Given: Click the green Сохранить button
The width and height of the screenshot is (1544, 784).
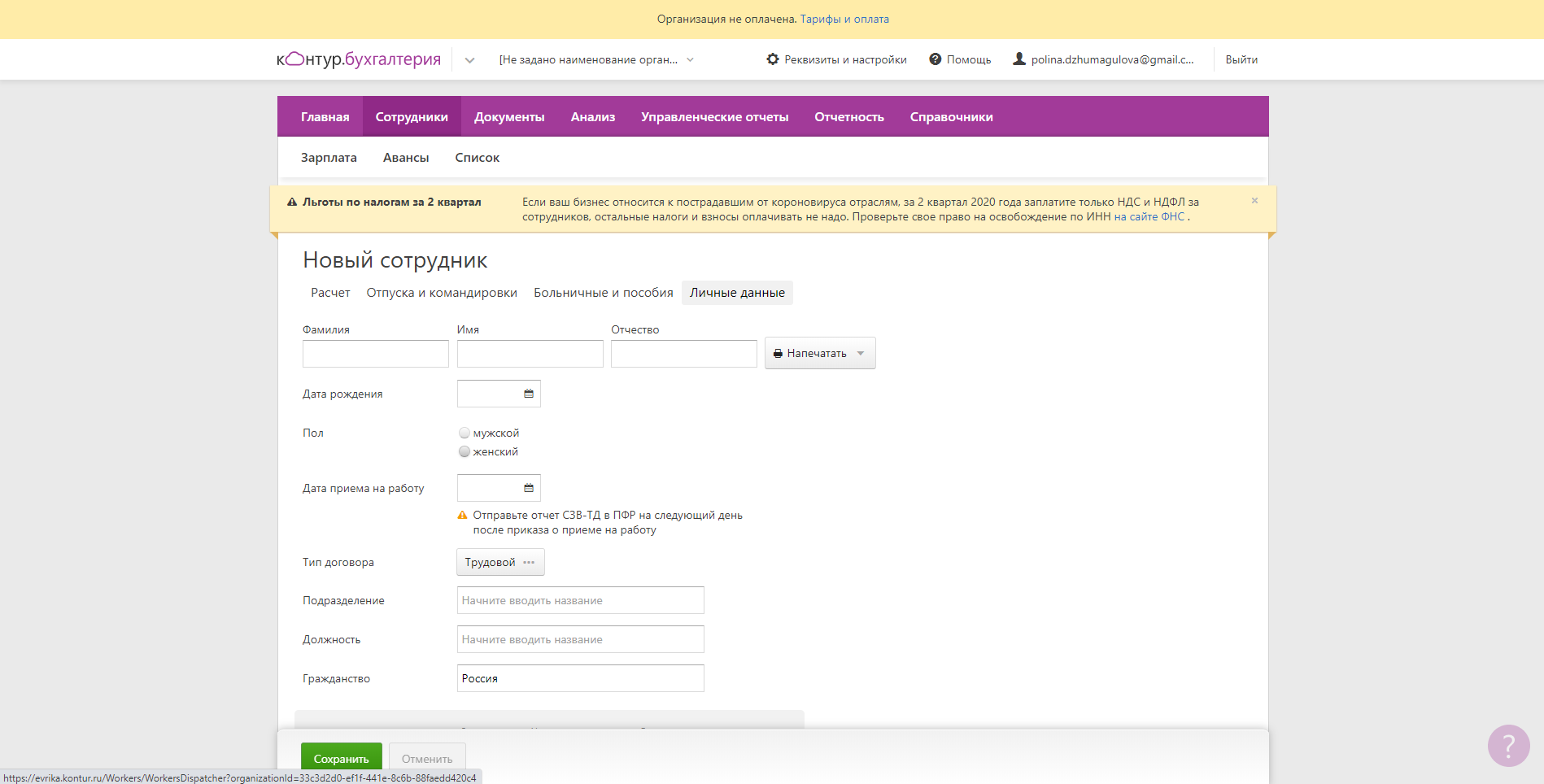Looking at the screenshot, I should click(342, 758).
